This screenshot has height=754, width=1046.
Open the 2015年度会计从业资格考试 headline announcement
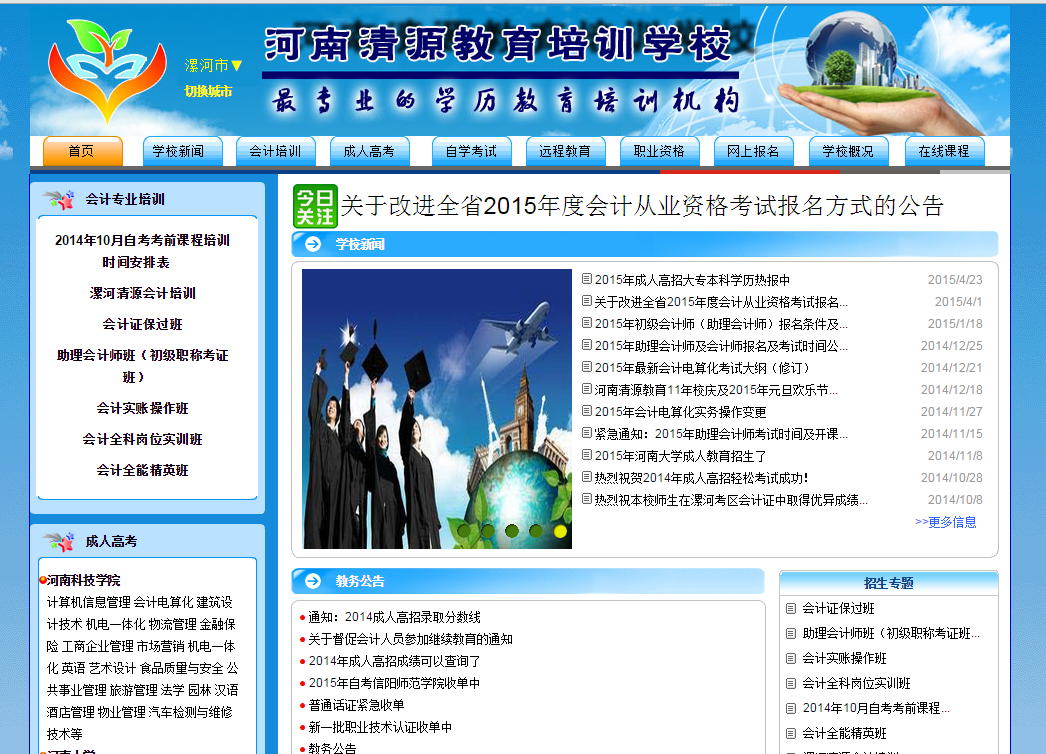coord(642,206)
